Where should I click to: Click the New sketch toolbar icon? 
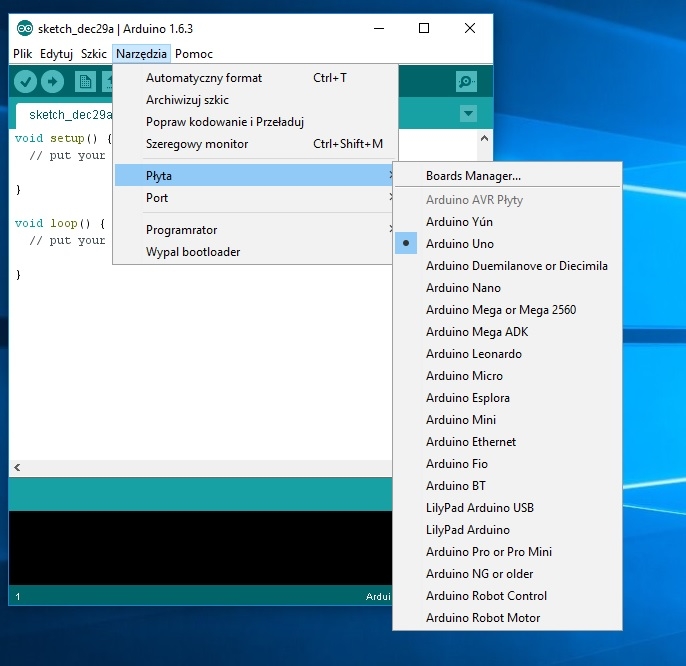click(85, 81)
